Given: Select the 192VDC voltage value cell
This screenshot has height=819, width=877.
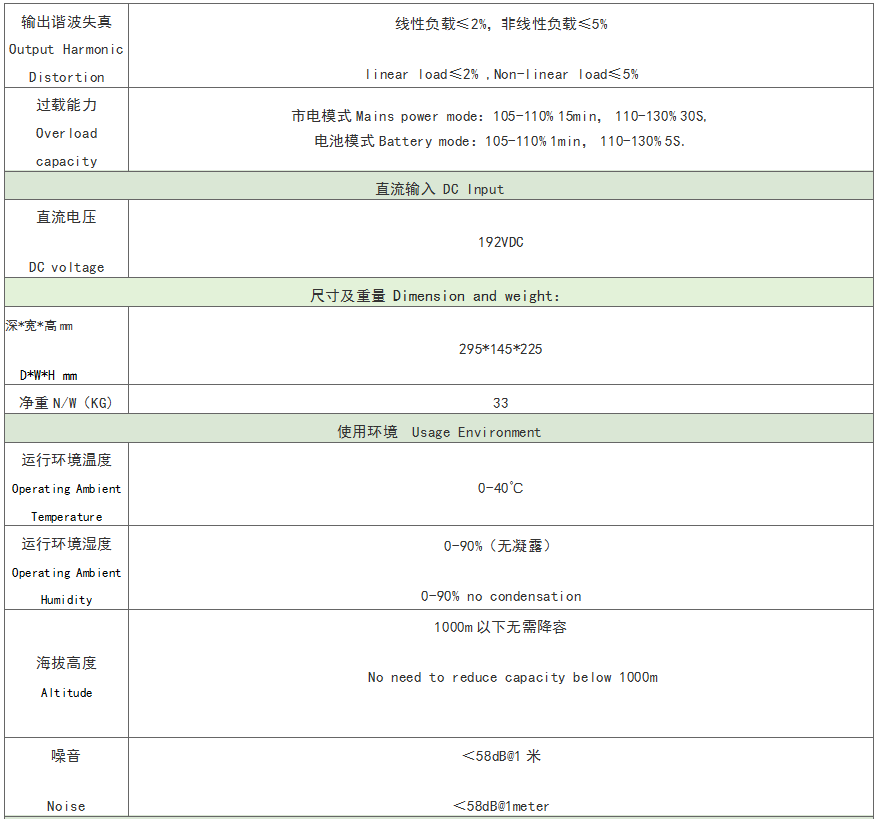Looking at the screenshot, I should [x=500, y=242].
